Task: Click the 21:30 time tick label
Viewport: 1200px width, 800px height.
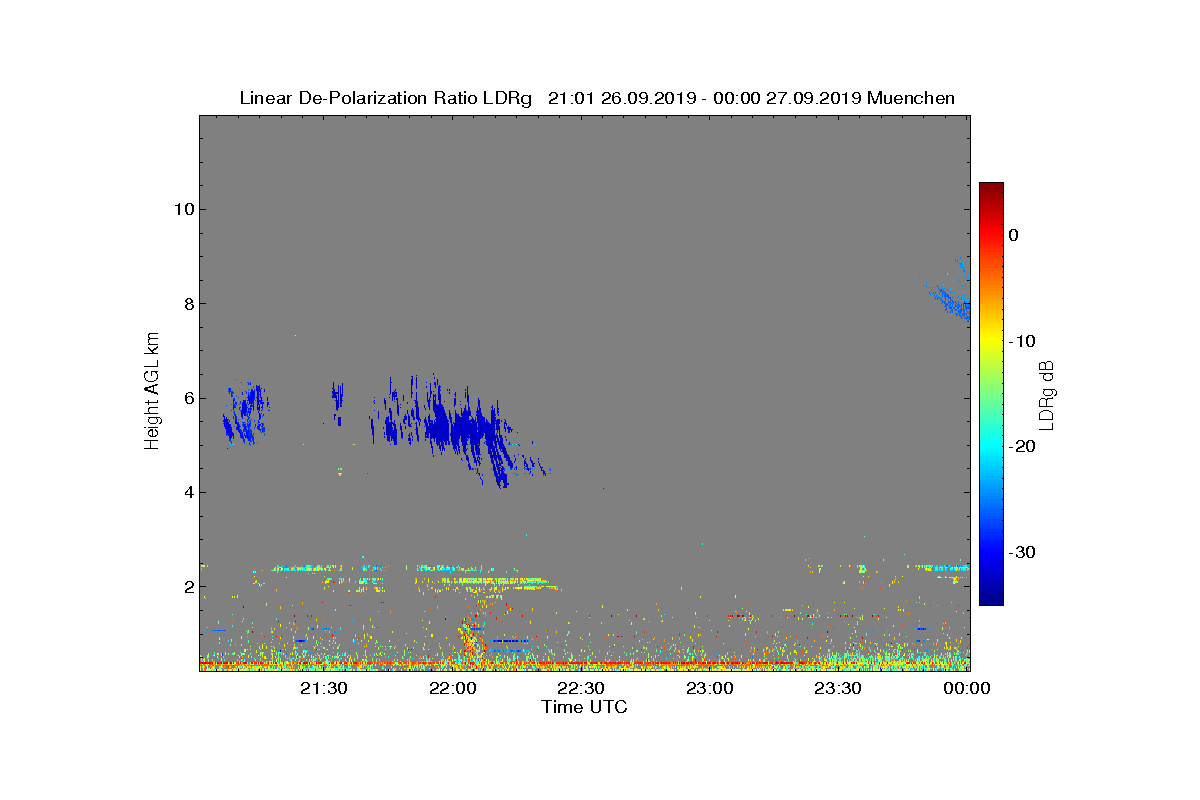Action: [x=324, y=688]
